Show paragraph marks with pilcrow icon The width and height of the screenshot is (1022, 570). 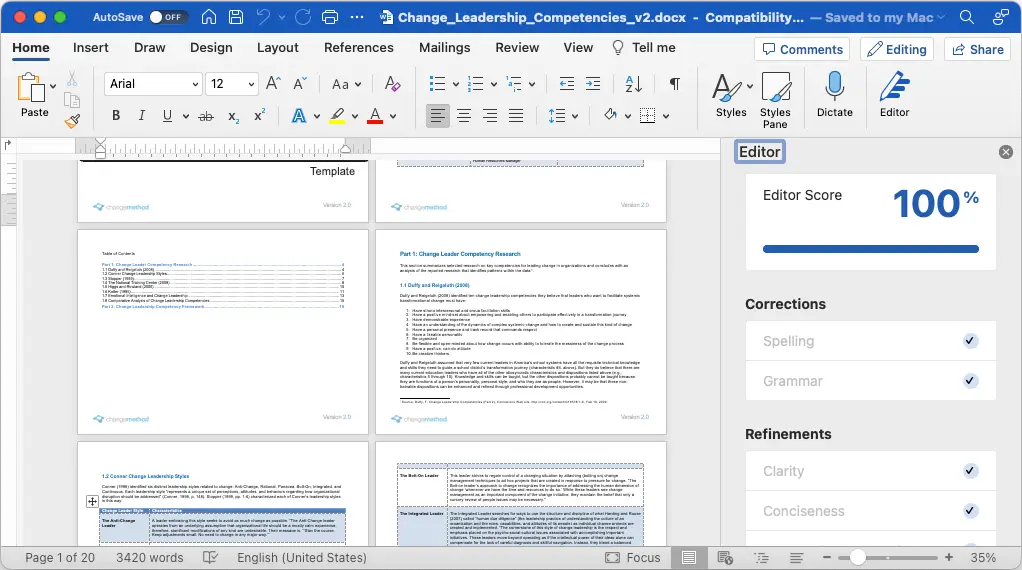[x=675, y=83]
